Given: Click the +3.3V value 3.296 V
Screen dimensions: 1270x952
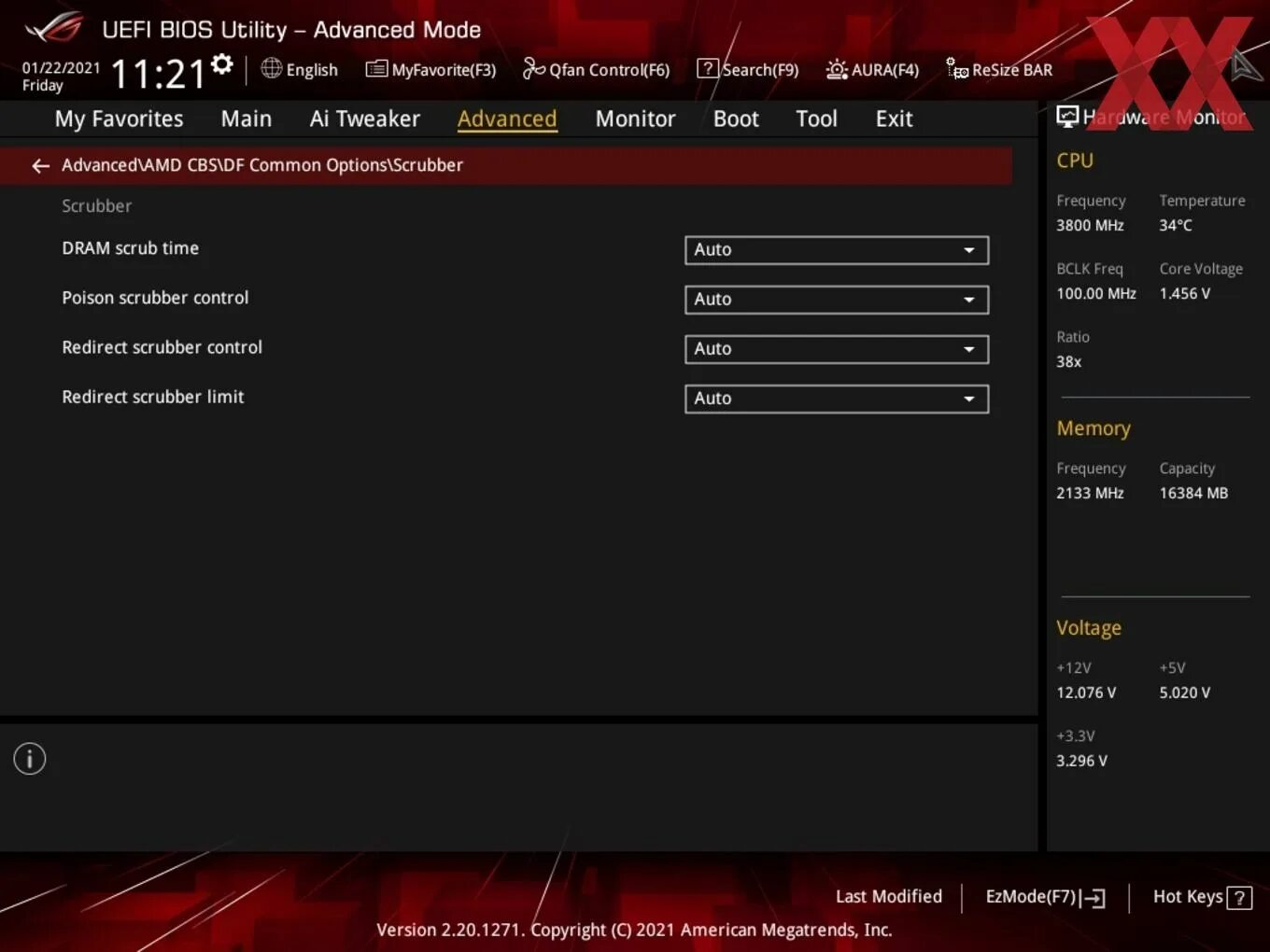Looking at the screenshot, I should click(1081, 761).
